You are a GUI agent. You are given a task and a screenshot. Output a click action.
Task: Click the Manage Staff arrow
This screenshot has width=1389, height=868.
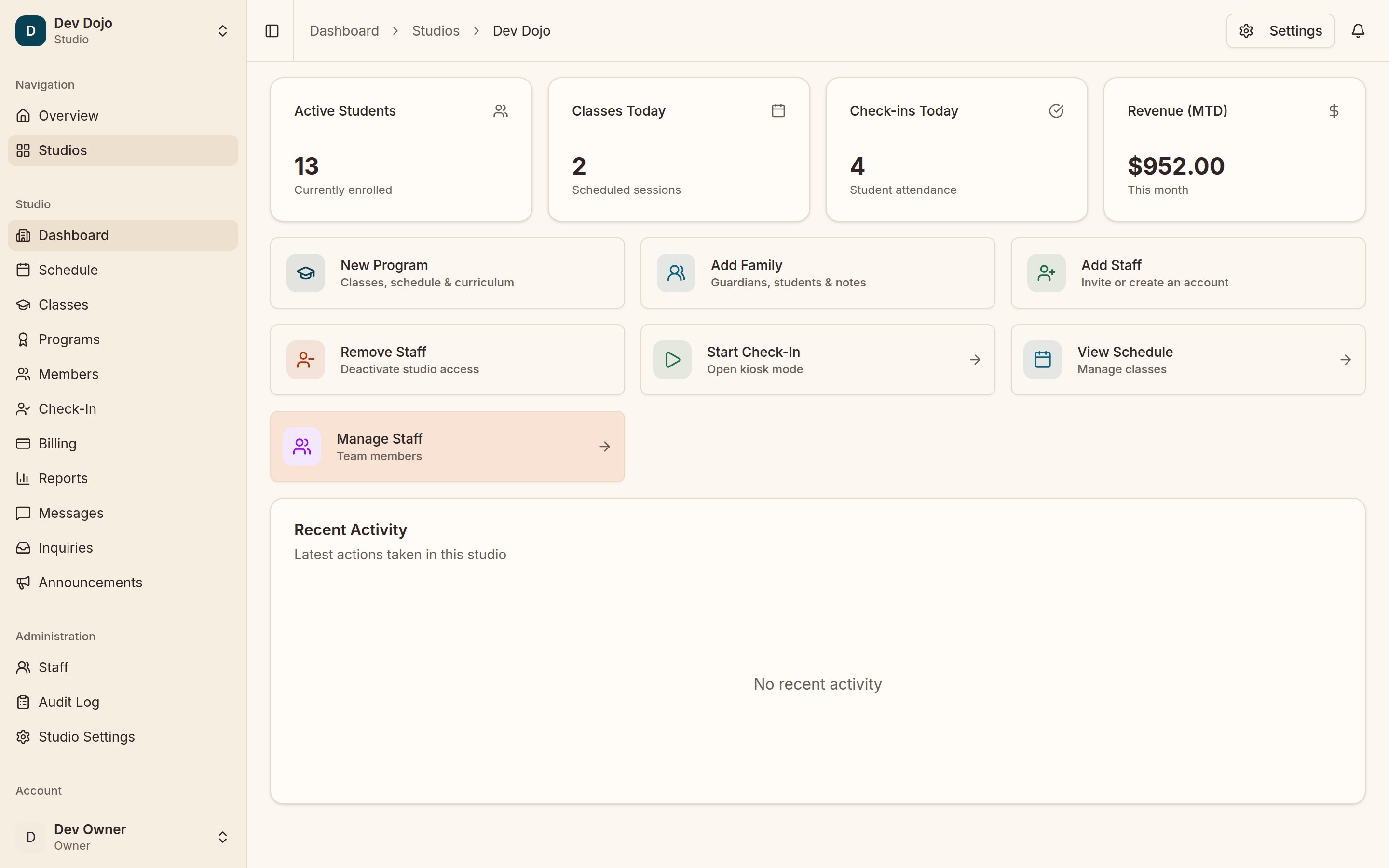pyautogui.click(x=605, y=447)
